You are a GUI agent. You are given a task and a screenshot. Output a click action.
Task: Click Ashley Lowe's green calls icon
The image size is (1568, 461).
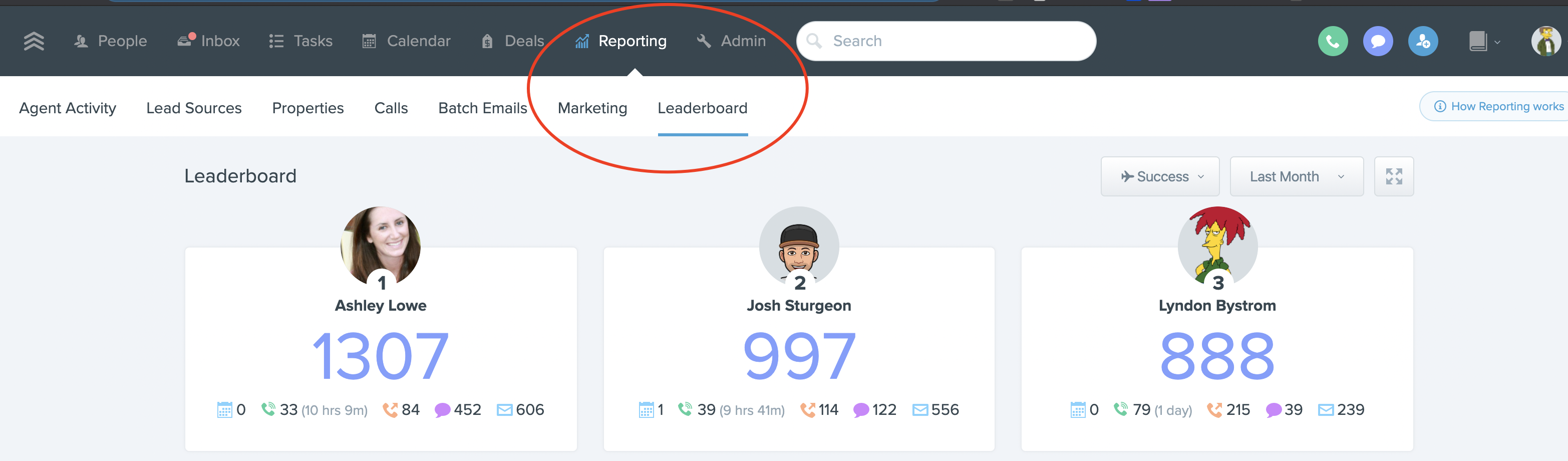coord(268,409)
